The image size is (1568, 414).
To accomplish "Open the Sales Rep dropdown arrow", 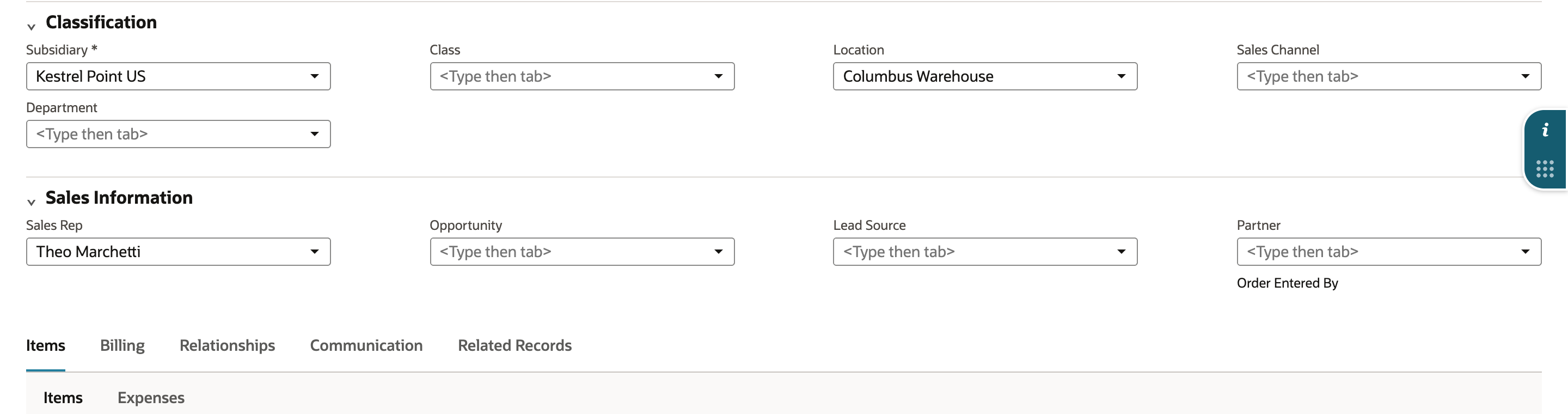I will 315,252.
